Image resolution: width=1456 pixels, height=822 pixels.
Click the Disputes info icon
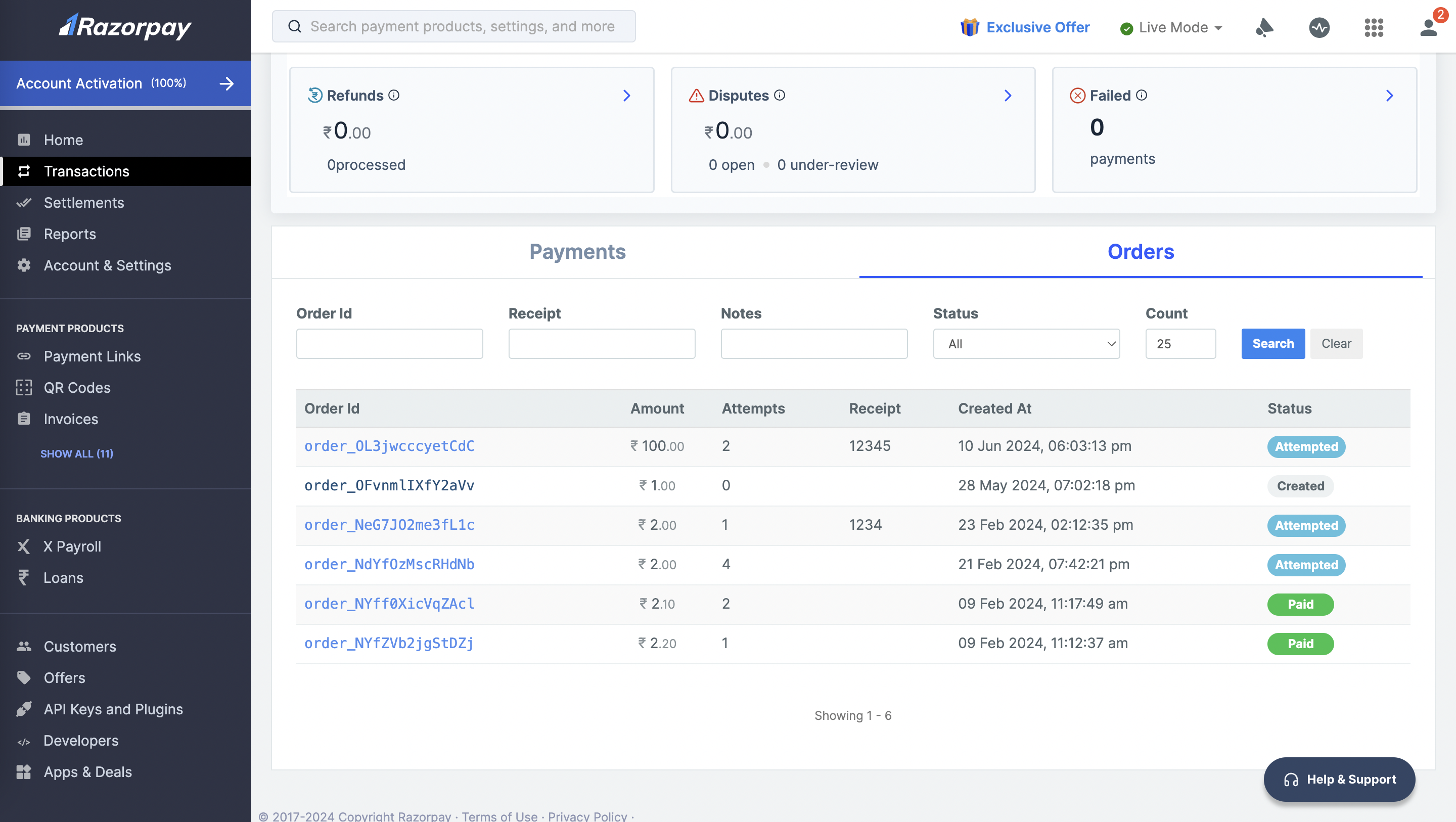[780, 95]
